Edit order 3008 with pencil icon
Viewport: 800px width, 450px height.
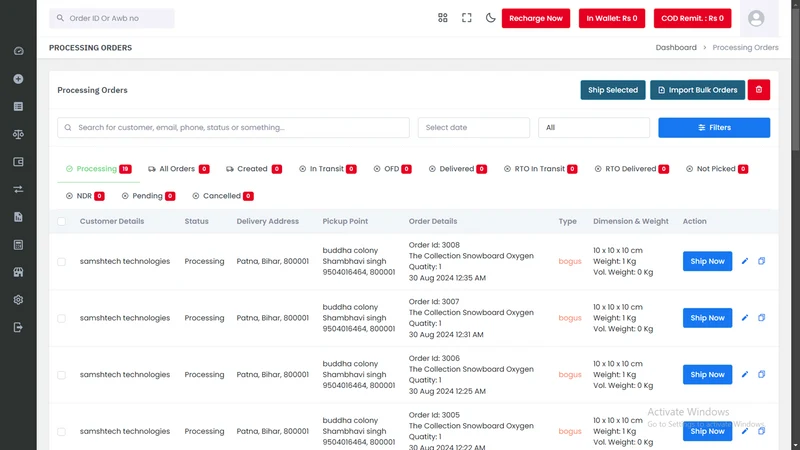click(744, 261)
